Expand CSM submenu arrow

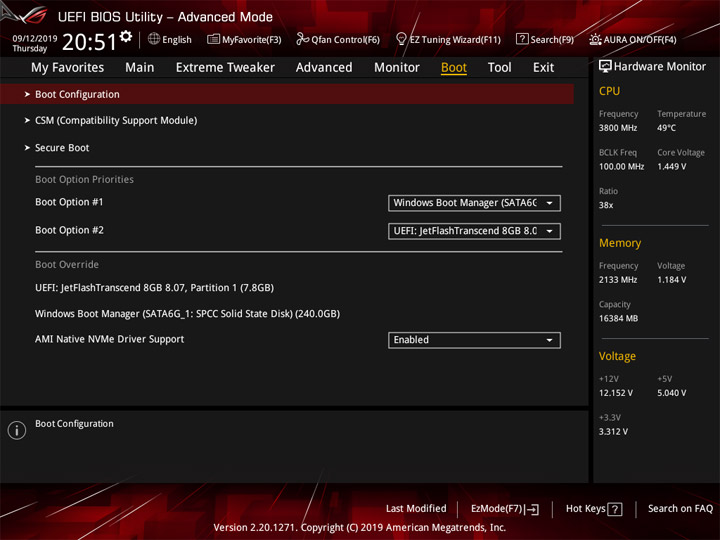coord(27,120)
